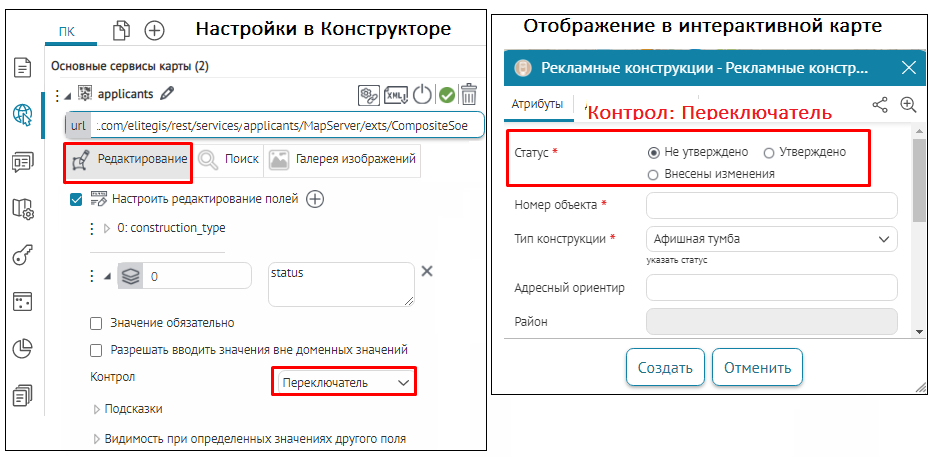Open the key icon in left sidebar
The width and height of the screenshot is (933, 457).
[x=22, y=255]
